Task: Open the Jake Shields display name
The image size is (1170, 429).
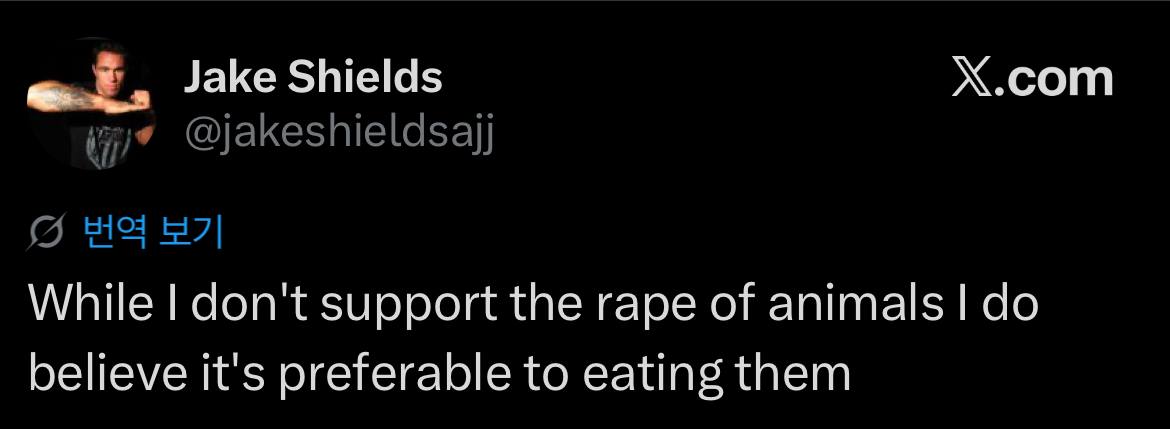Action: point(313,77)
